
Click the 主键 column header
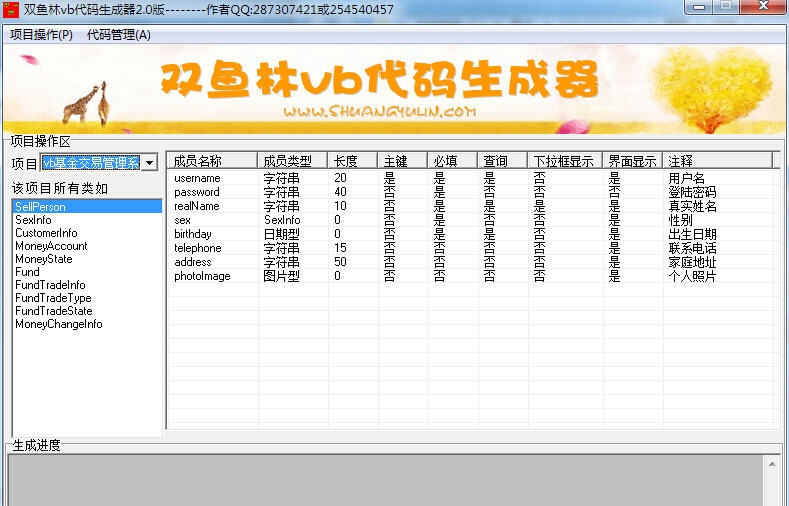point(402,161)
